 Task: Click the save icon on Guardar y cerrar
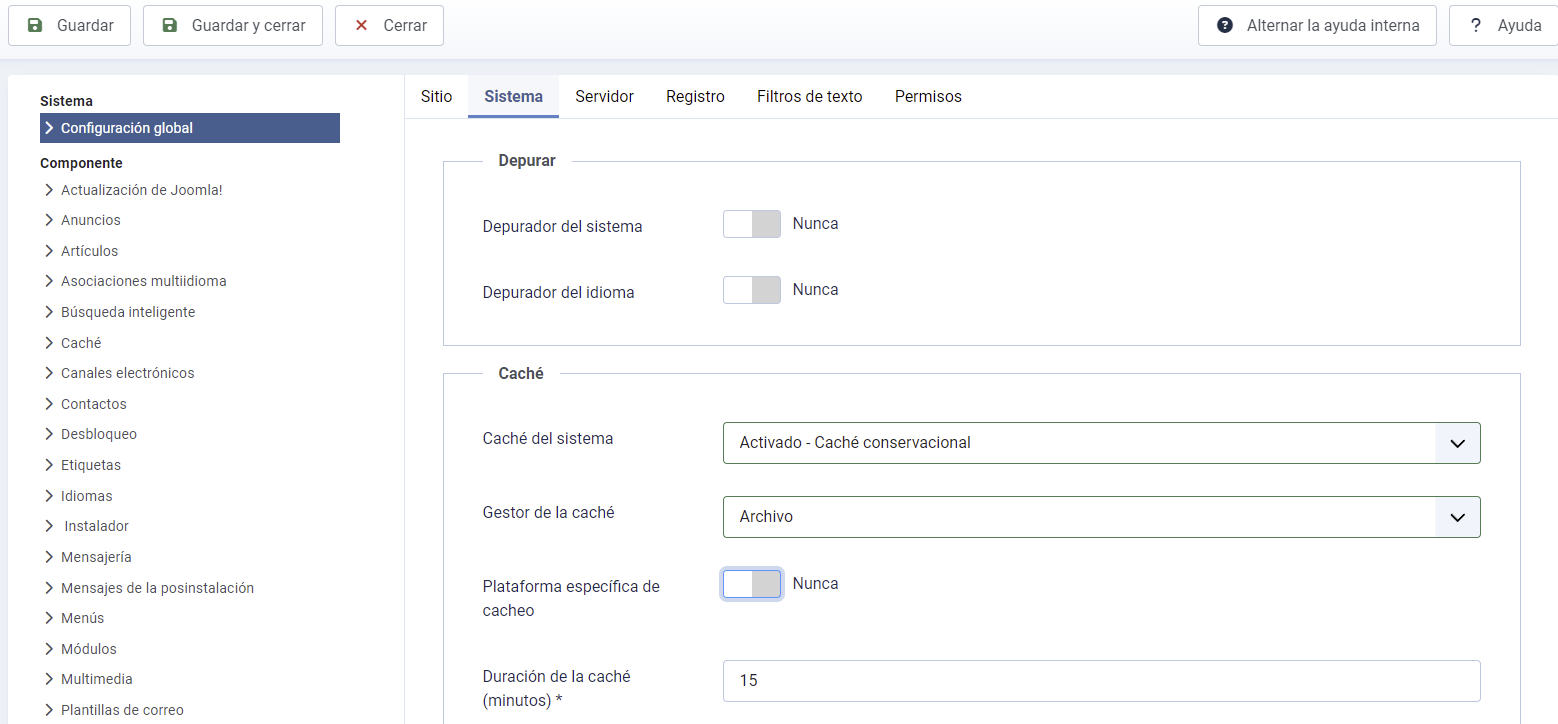click(170, 26)
